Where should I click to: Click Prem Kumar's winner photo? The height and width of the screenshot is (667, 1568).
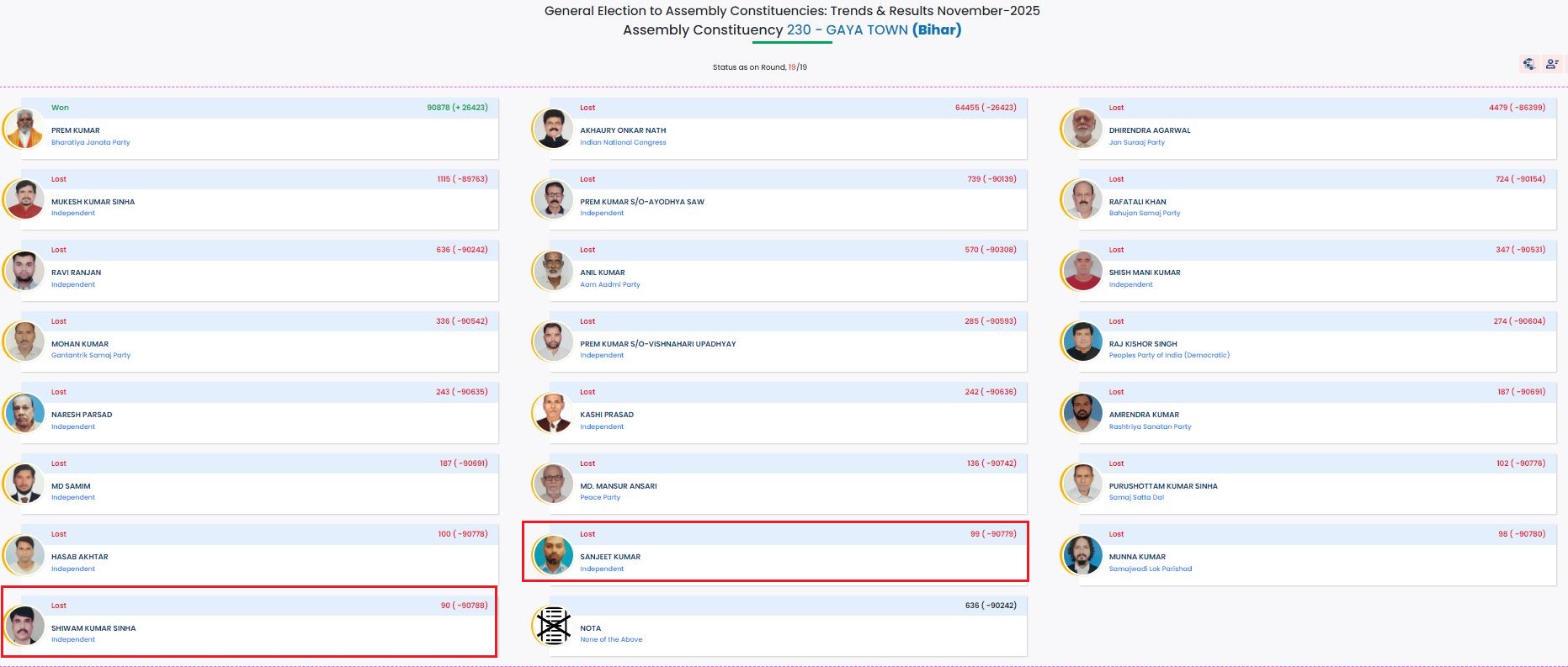click(25, 129)
